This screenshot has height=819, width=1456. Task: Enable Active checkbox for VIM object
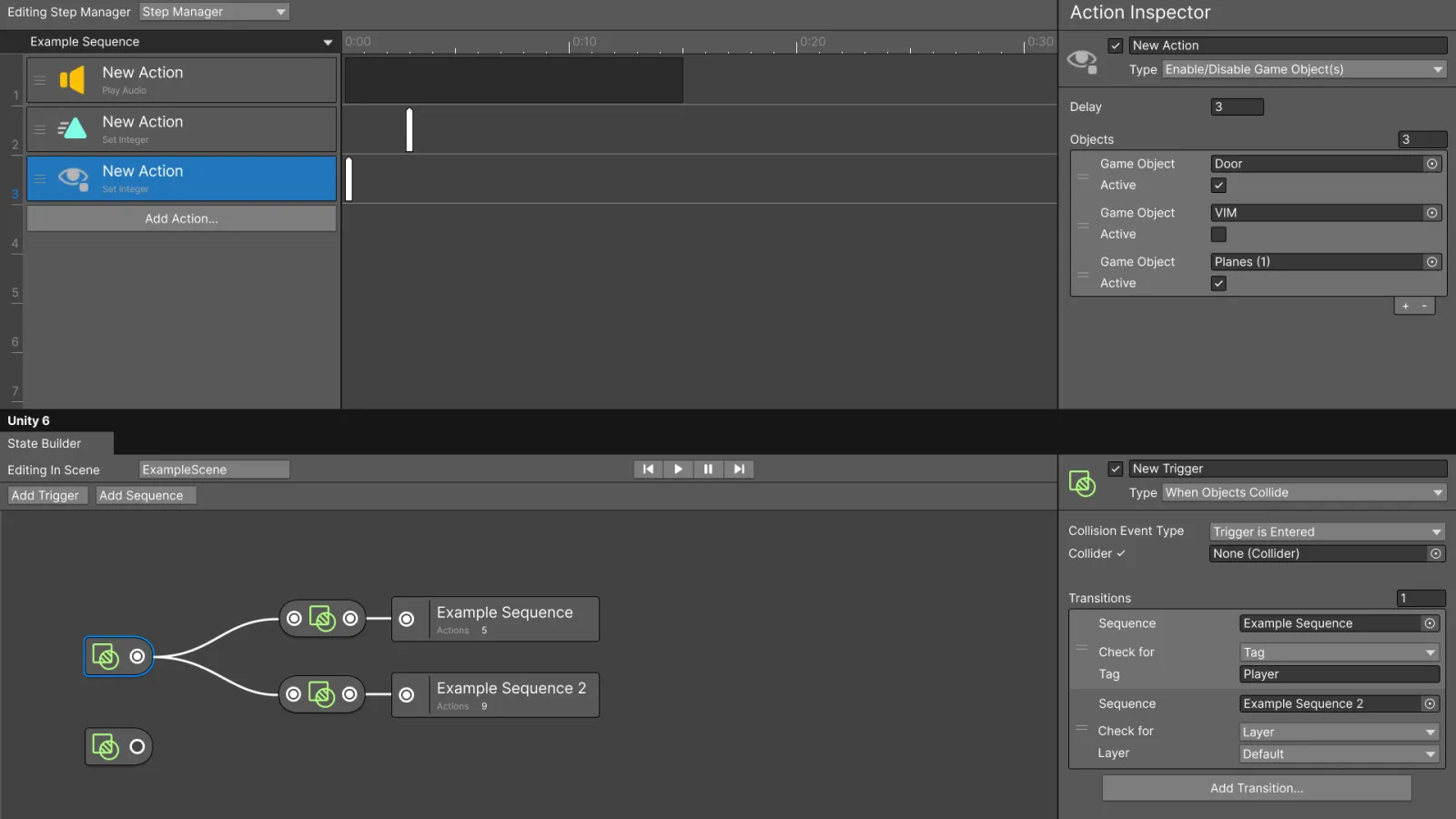(x=1218, y=235)
